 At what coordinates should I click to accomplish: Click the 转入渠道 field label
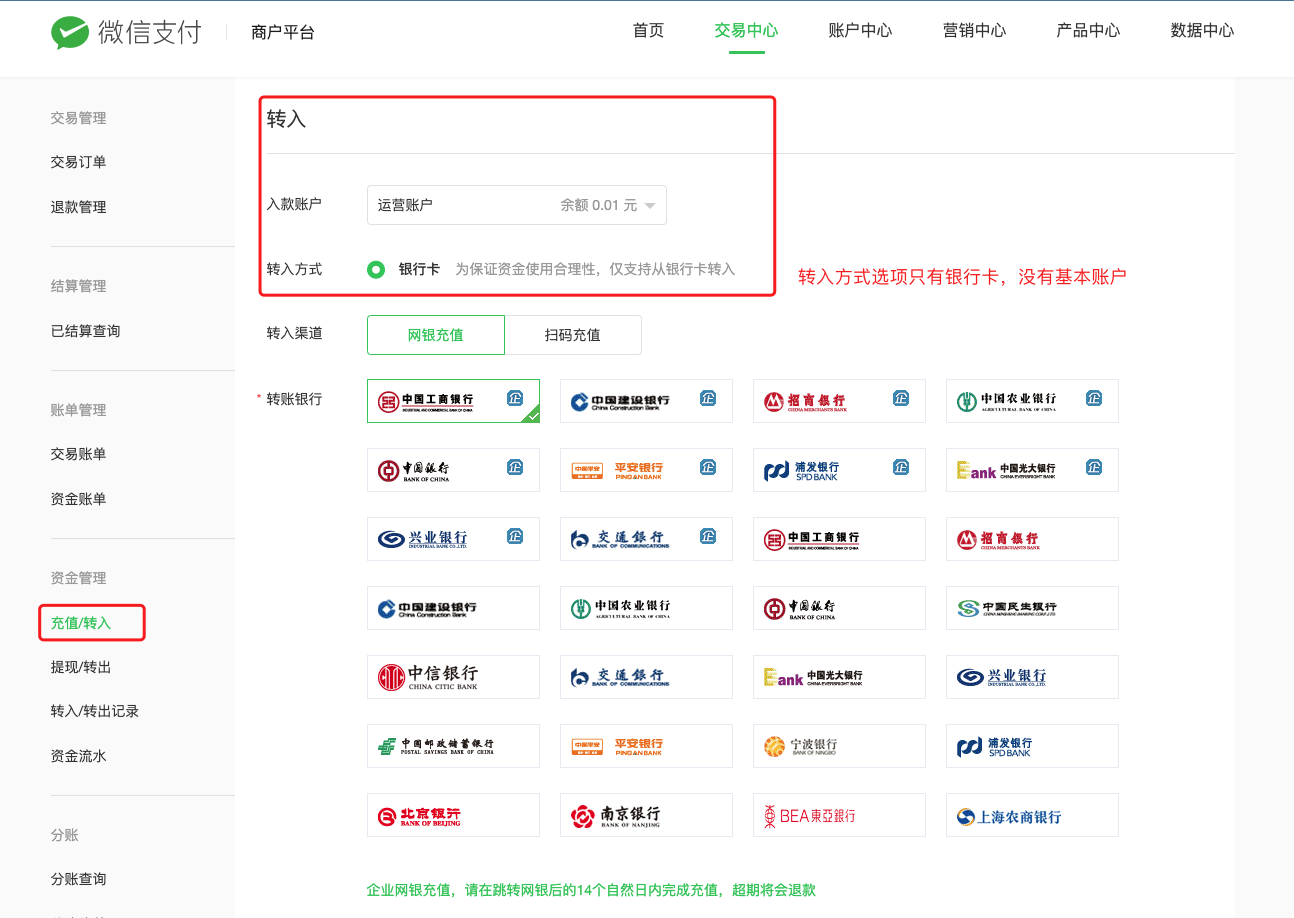point(294,333)
